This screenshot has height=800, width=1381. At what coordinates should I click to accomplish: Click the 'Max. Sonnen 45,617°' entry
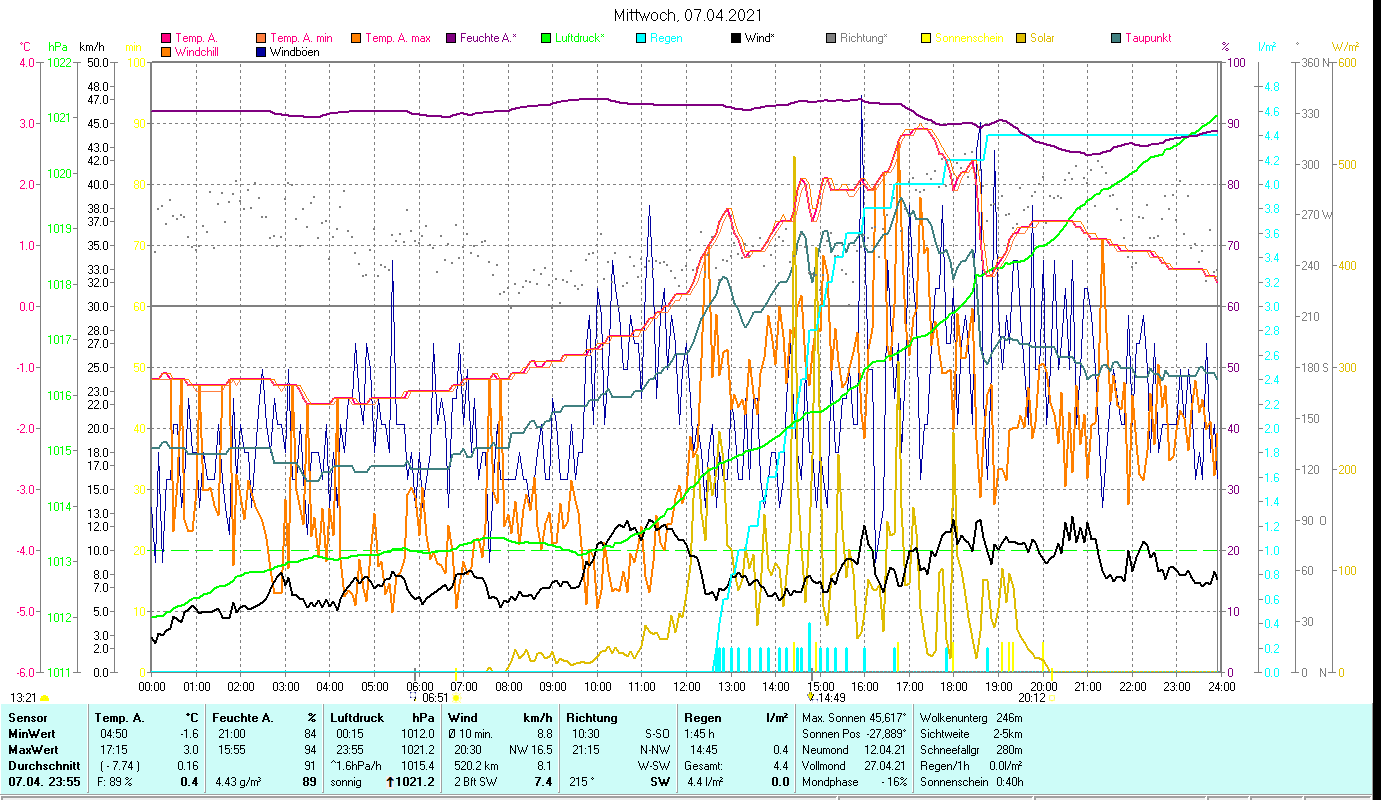tap(854, 718)
